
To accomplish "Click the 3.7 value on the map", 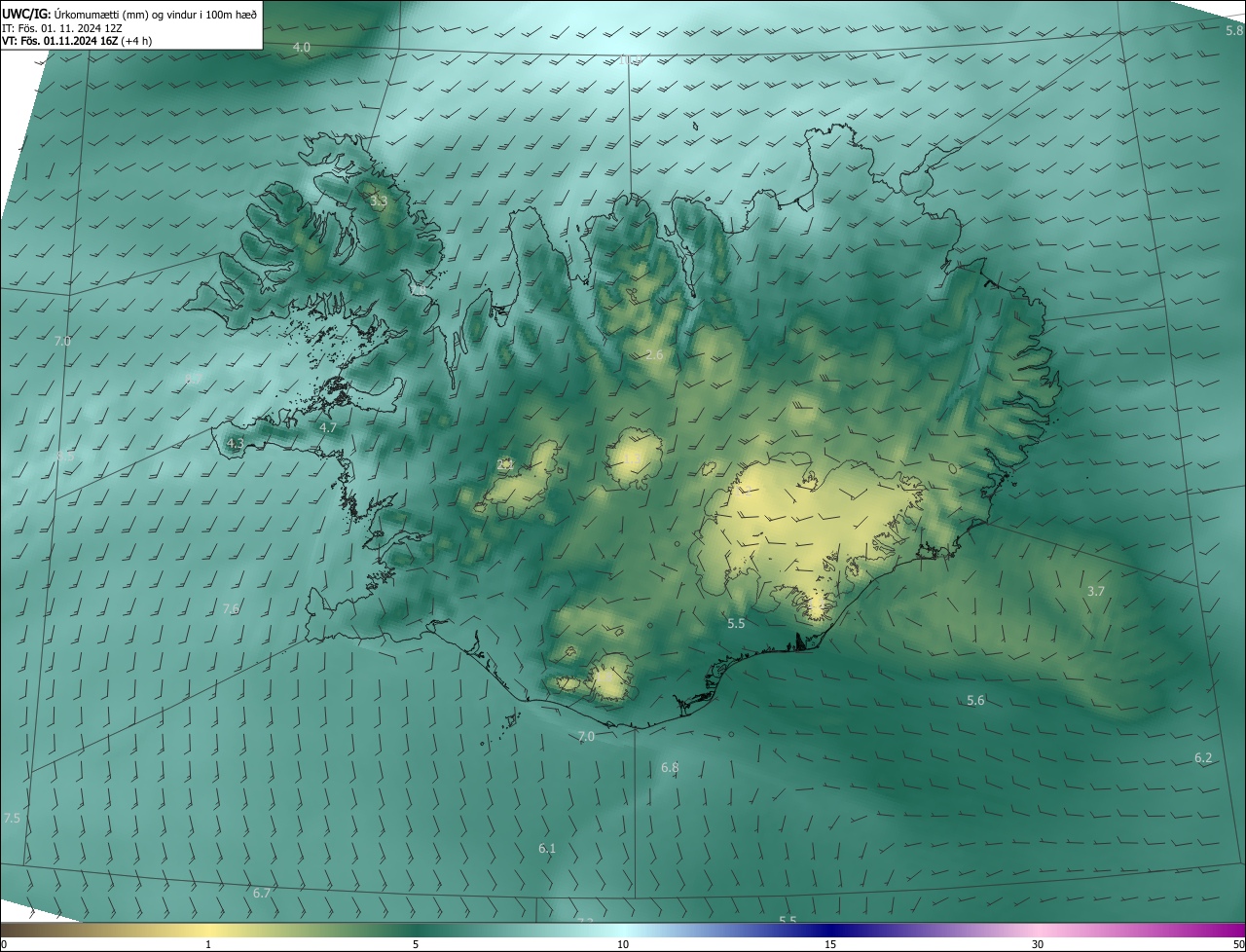I will coord(1096,591).
